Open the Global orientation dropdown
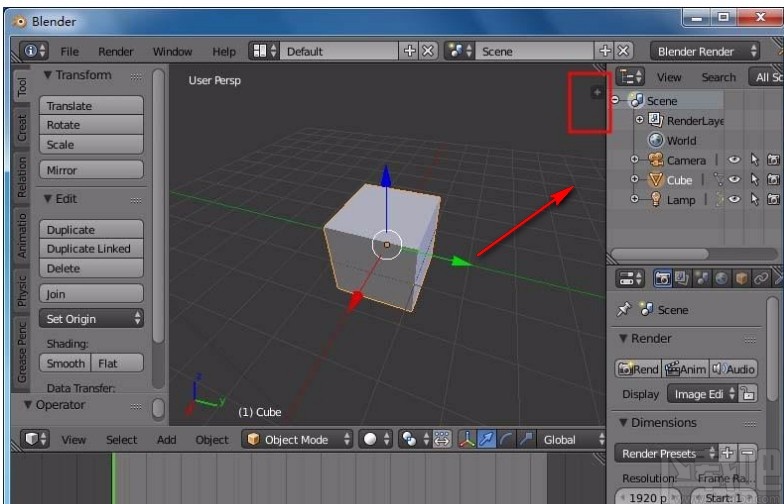The height and width of the screenshot is (504, 784). pyautogui.click(x=572, y=440)
